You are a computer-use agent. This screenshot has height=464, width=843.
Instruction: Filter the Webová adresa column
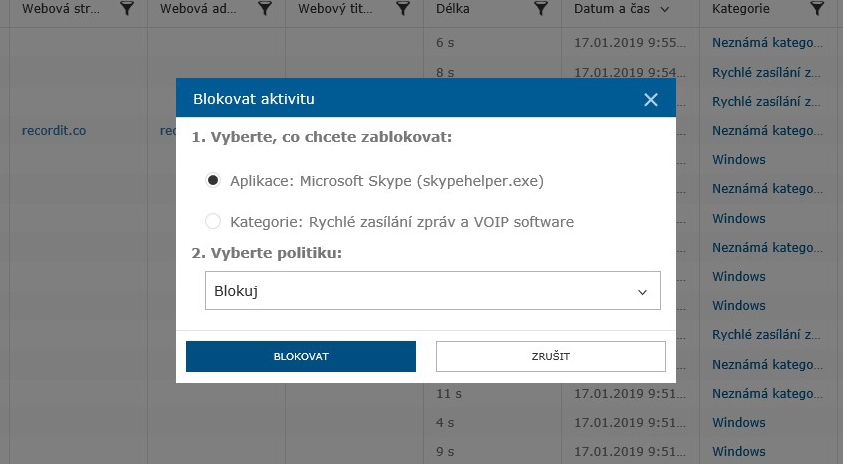[265, 9]
